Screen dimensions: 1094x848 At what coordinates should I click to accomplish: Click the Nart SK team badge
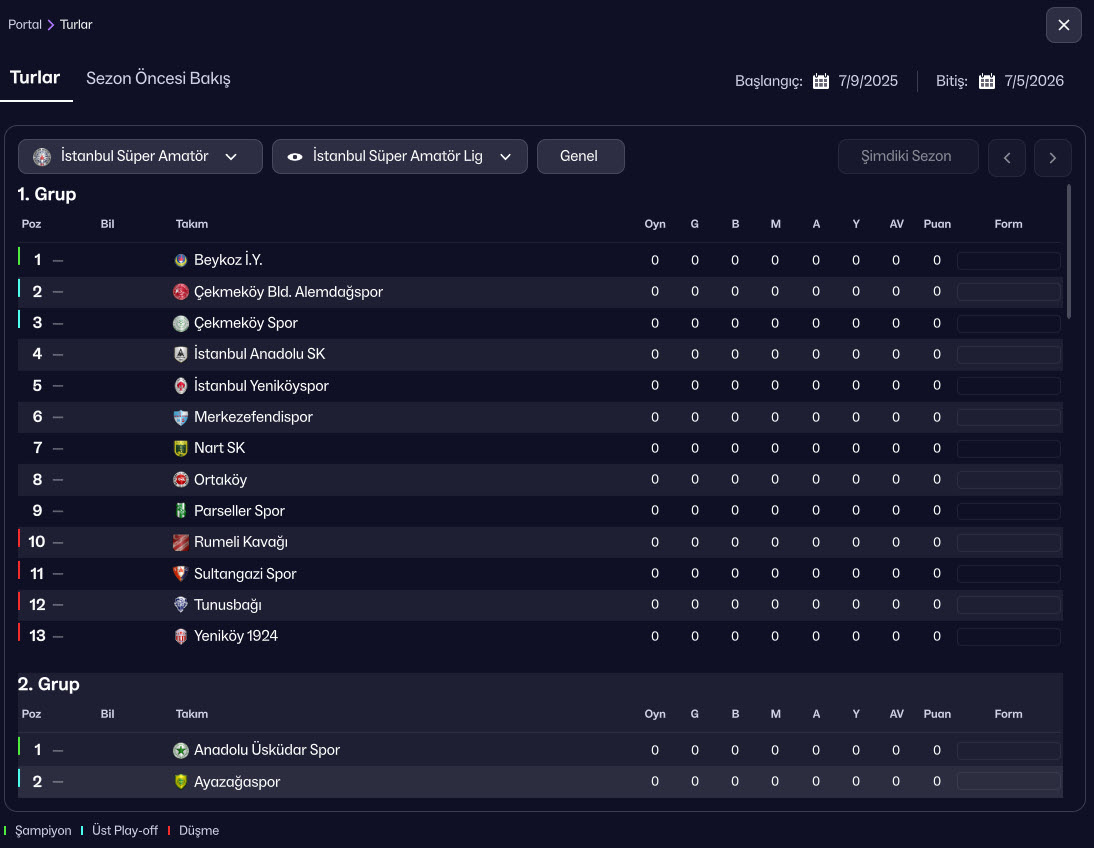tap(181, 448)
